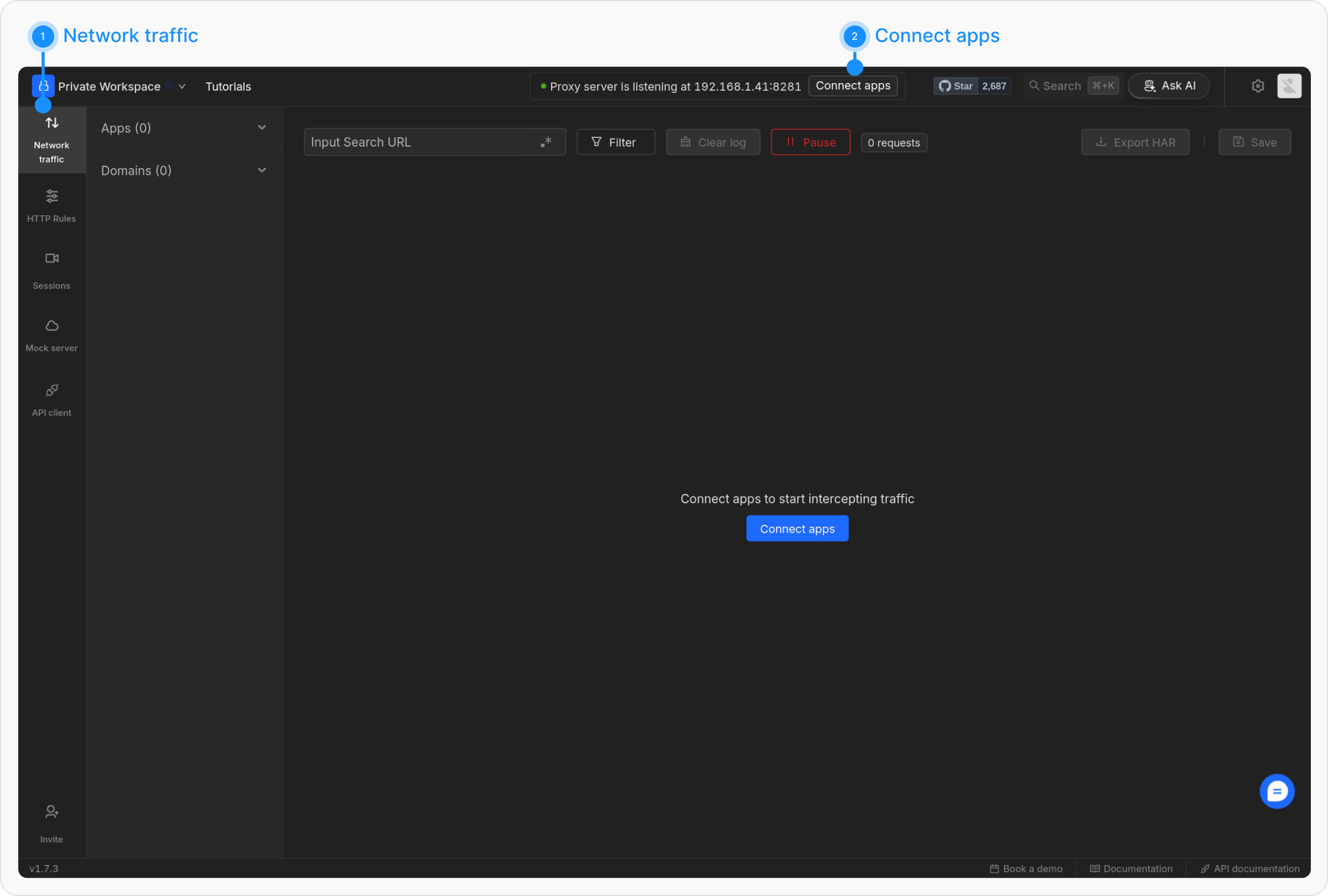
Task: Click the Input Search URL field
Action: (x=420, y=142)
